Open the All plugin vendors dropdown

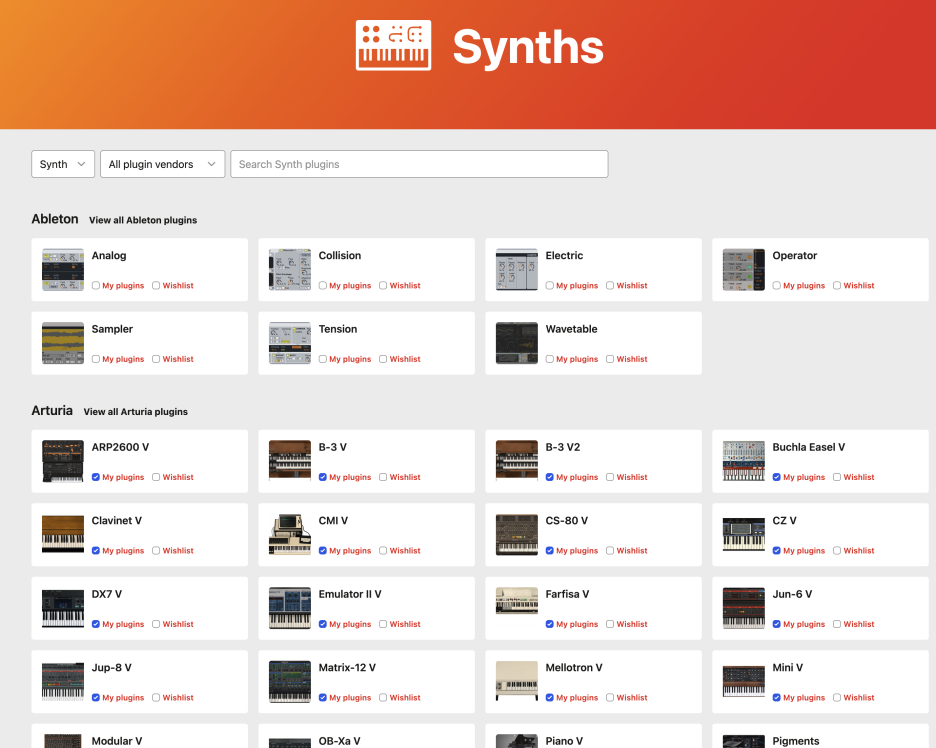pos(162,164)
